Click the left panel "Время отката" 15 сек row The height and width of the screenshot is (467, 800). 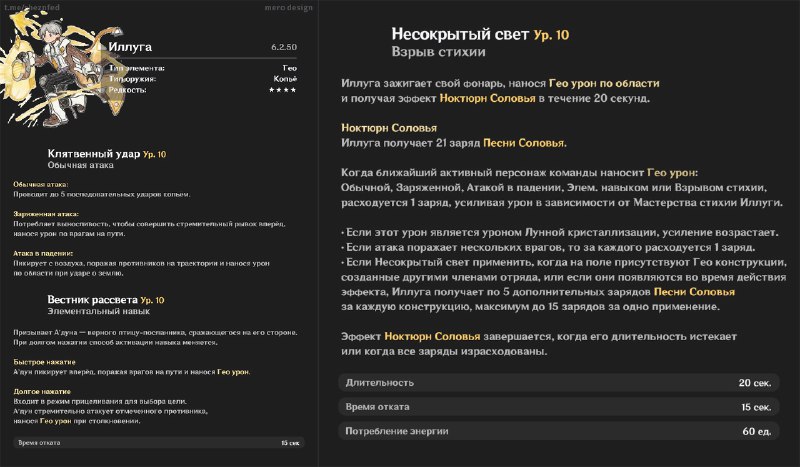[x=159, y=443]
